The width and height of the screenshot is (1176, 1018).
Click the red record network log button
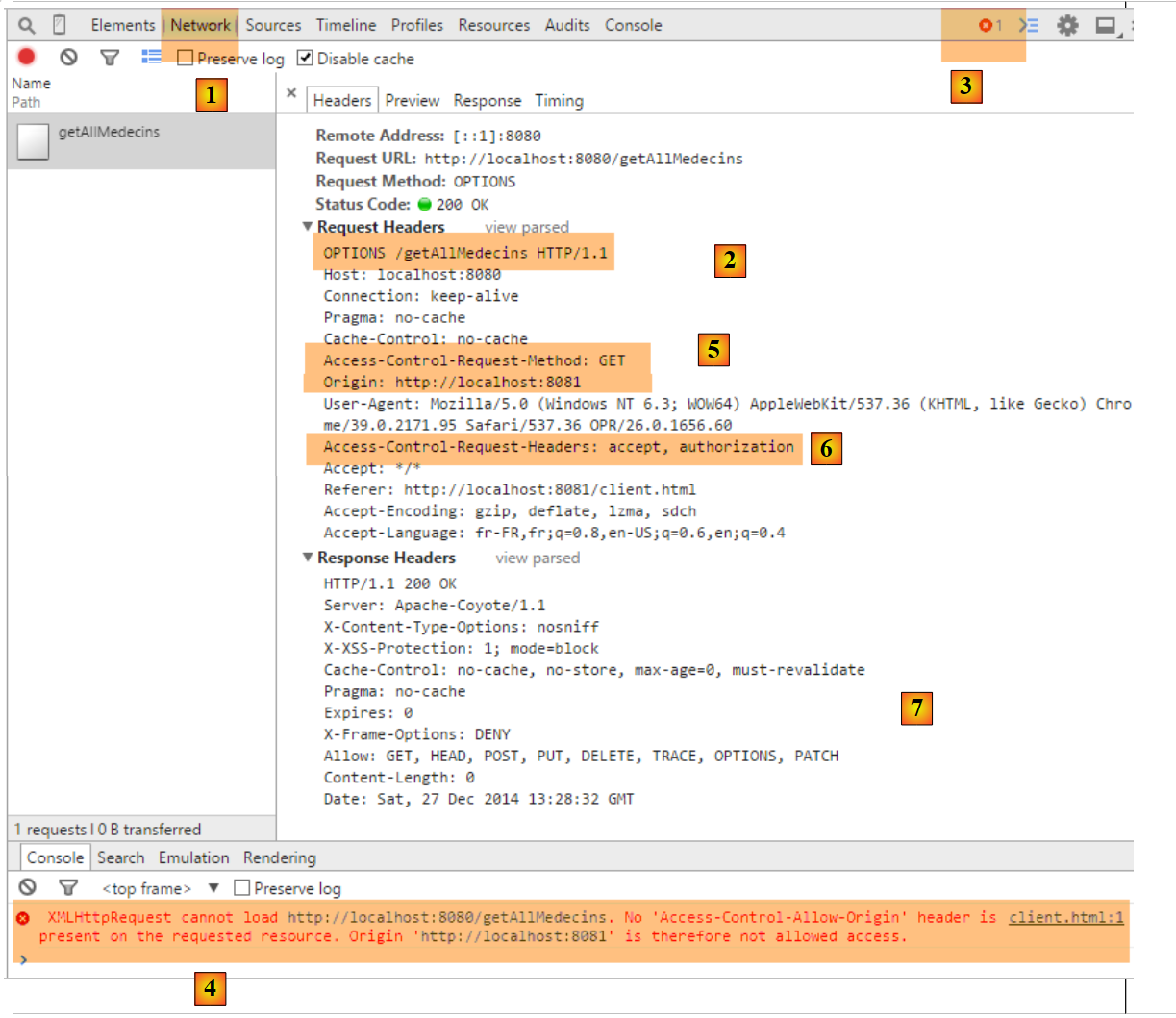coord(27,58)
